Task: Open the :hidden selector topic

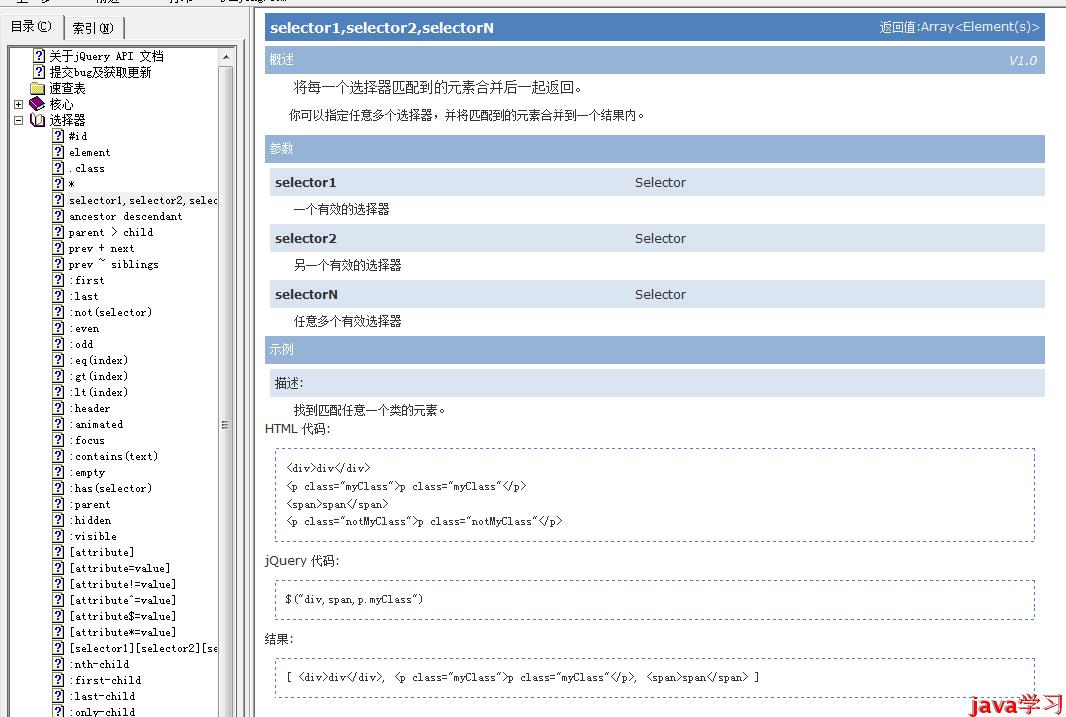Action: tap(90, 521)
